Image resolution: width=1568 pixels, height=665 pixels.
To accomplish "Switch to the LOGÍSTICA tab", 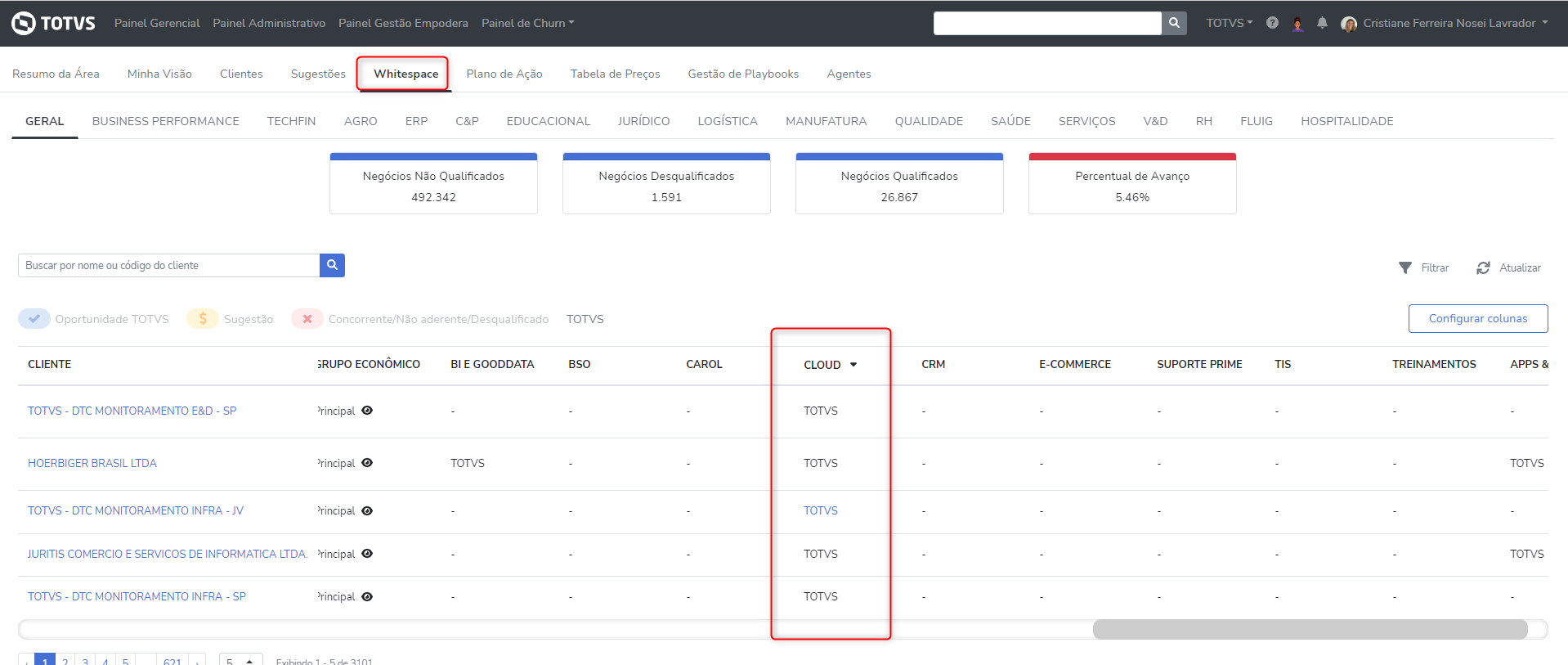I will [x=728, y=121].
